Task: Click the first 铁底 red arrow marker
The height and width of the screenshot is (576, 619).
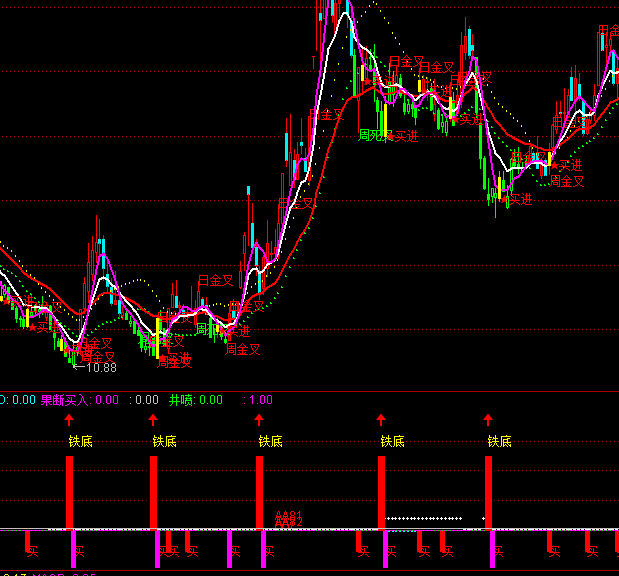Action: pyautogui.click(x=69, y=419)
